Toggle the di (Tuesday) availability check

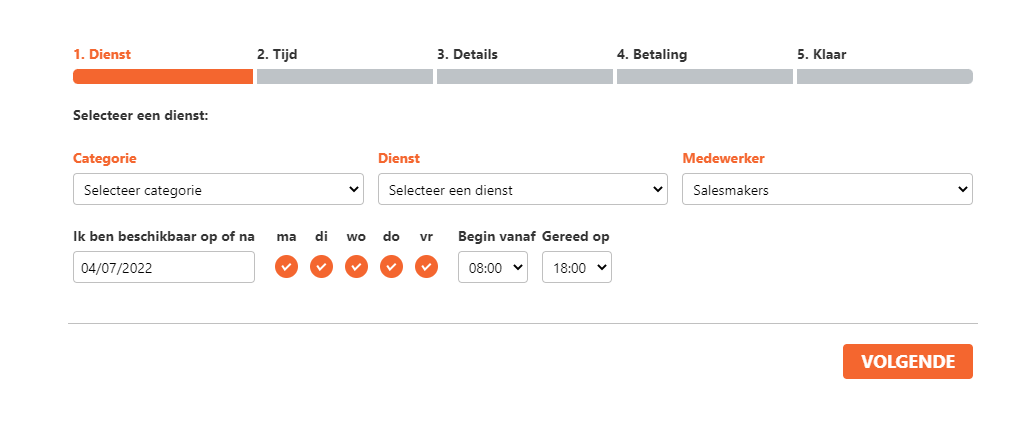[321, 267]
